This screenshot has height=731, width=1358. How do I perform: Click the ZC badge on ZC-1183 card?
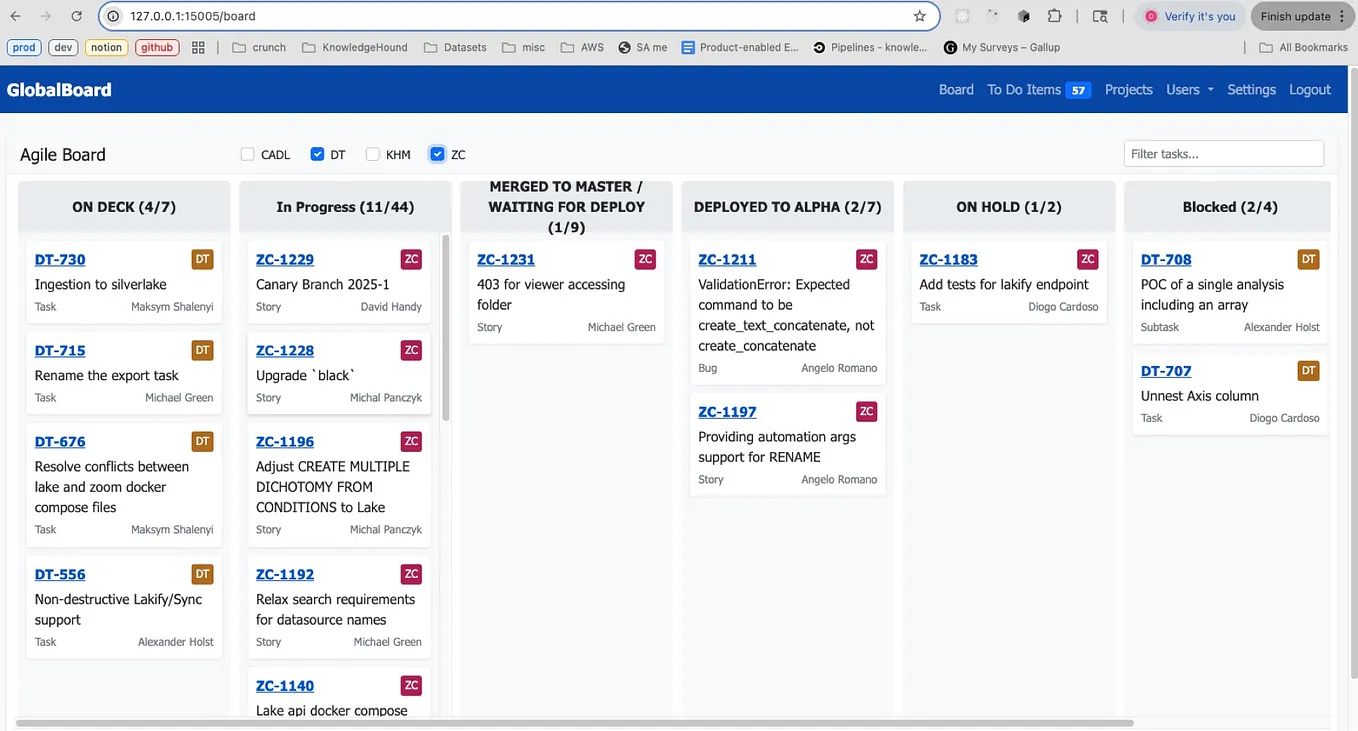(1088, 258)
